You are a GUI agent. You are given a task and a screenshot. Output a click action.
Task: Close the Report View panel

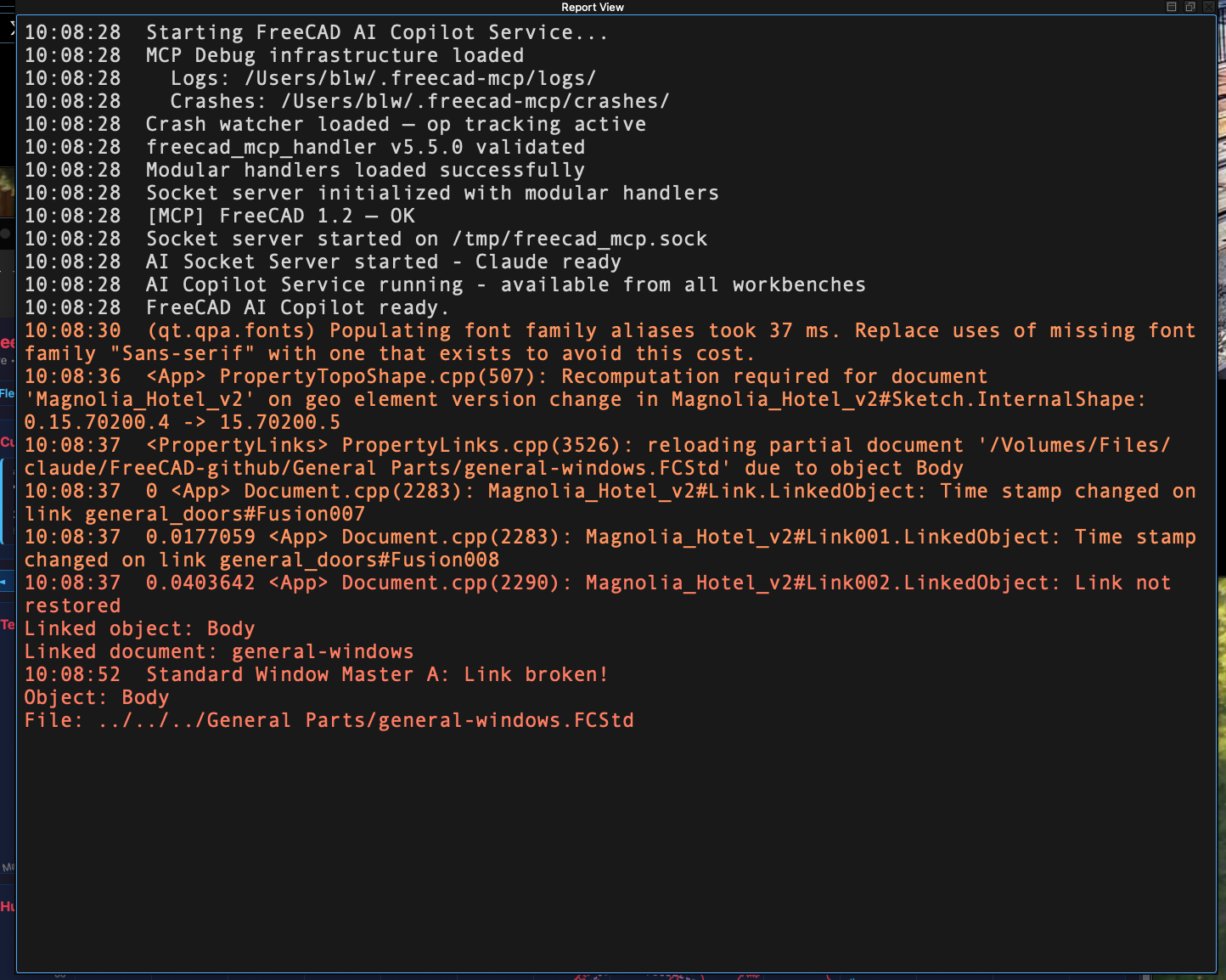click(1209, 7)
